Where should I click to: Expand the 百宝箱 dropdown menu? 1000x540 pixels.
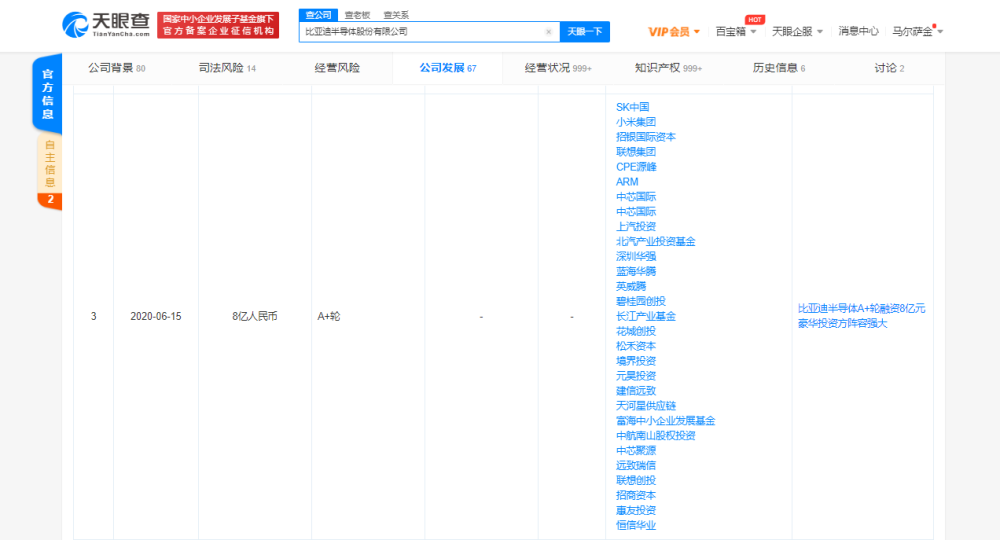coord(735,31)
